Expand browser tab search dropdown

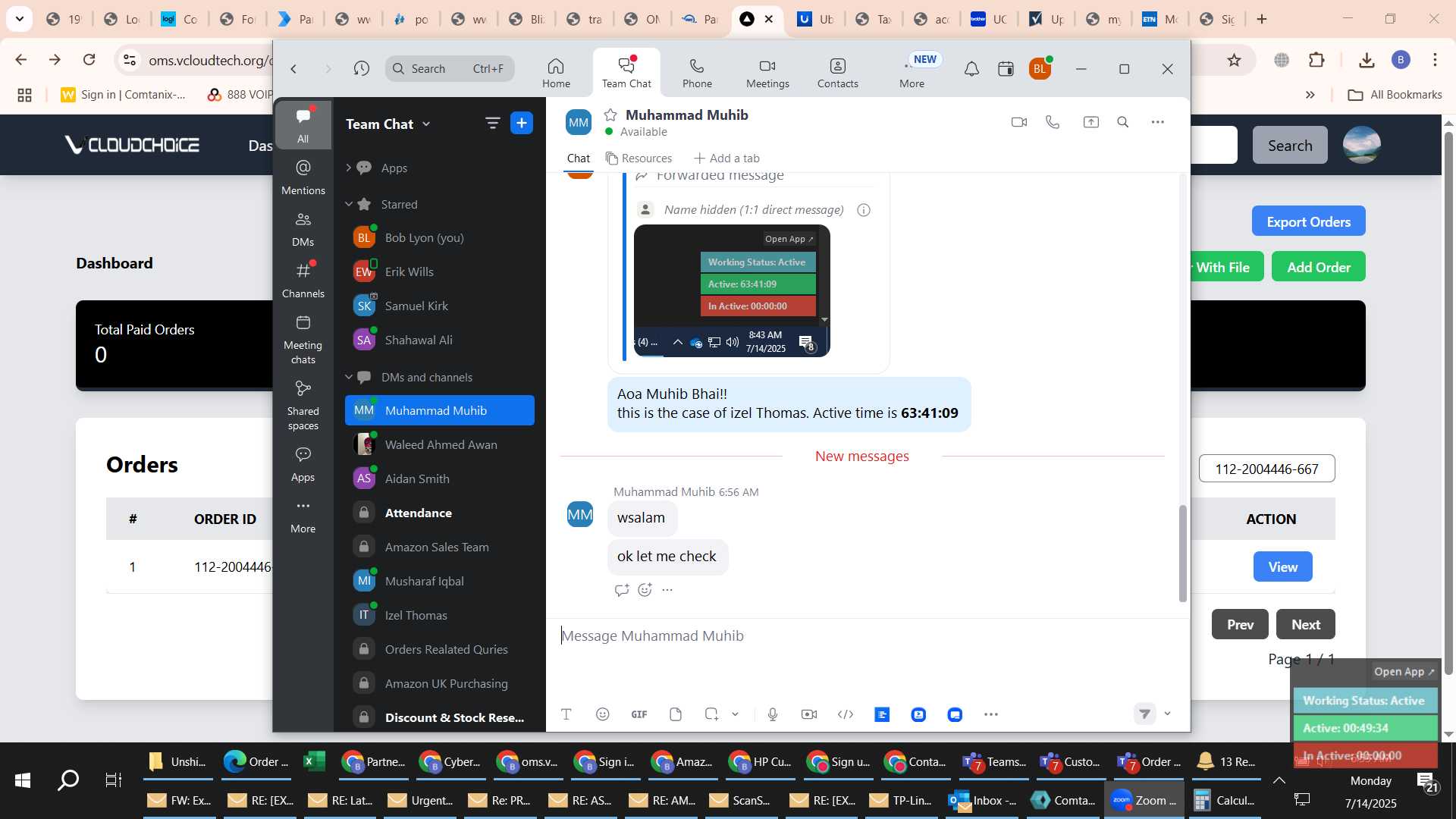click(18, 19)
